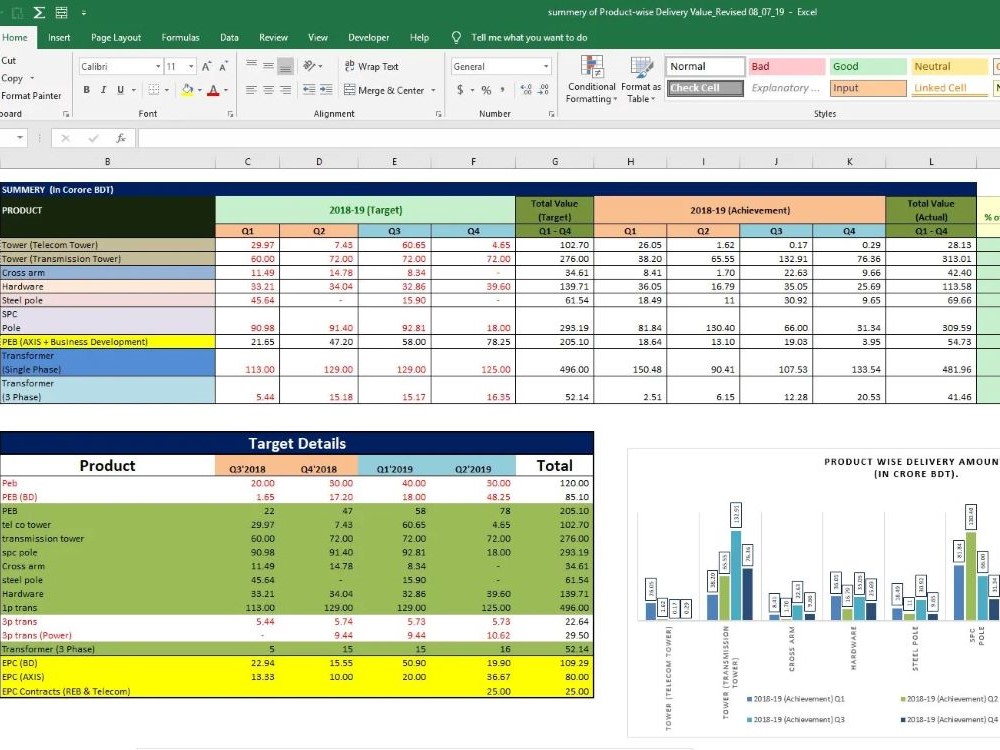
Task: Click the Increase Decimal icon
Action: (x=526, y=90)
